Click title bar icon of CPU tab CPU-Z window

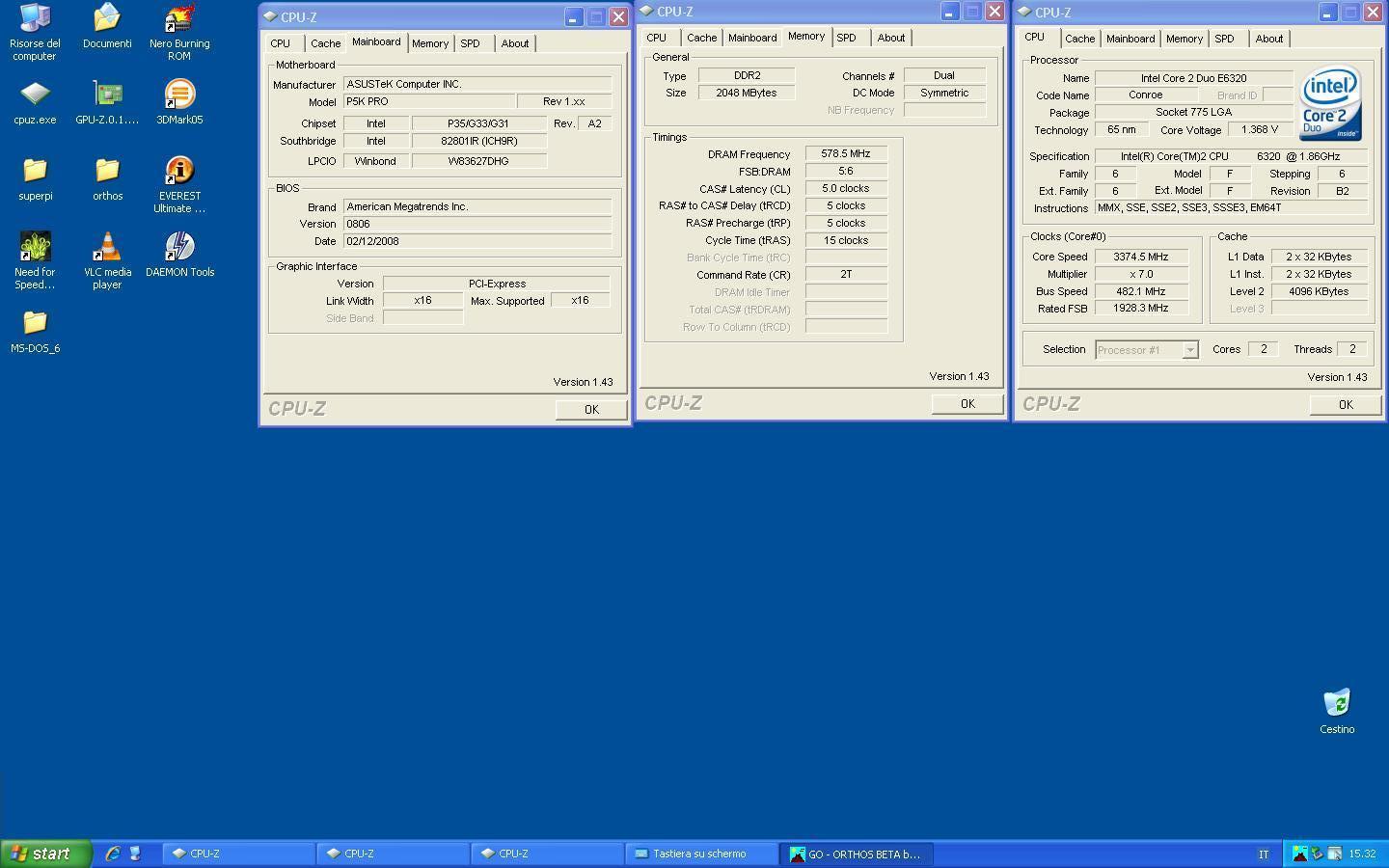(x=1024, y=12)
